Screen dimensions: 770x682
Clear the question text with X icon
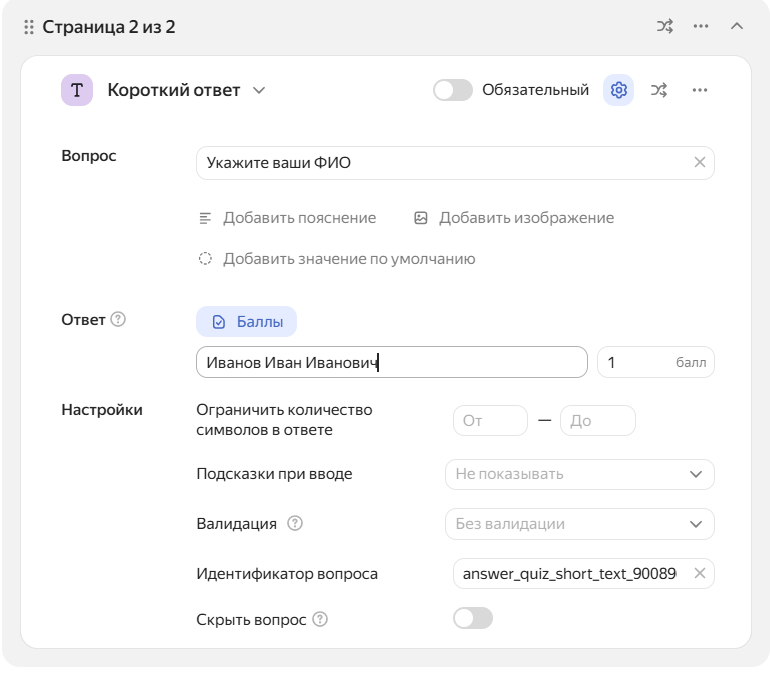[x=700, y=162]
